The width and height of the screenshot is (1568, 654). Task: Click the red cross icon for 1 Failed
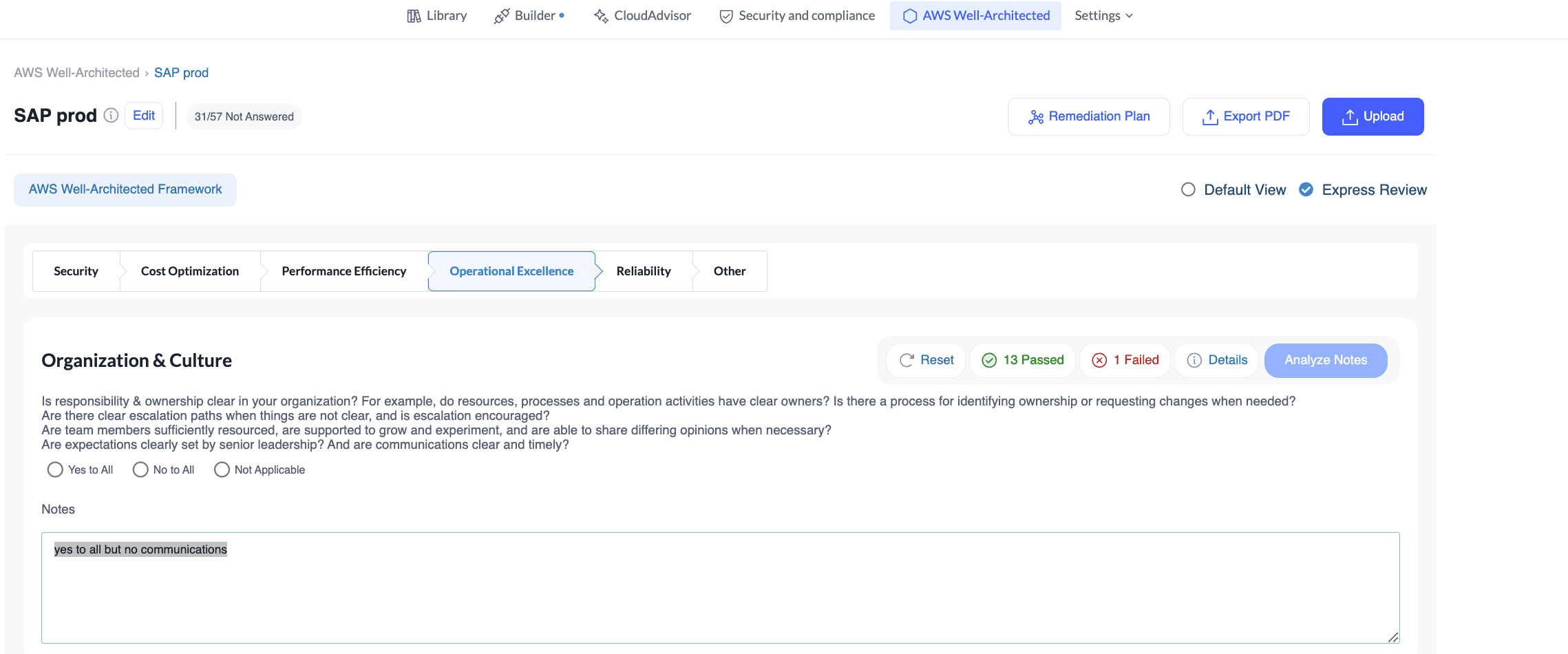tap(1100, 360)
